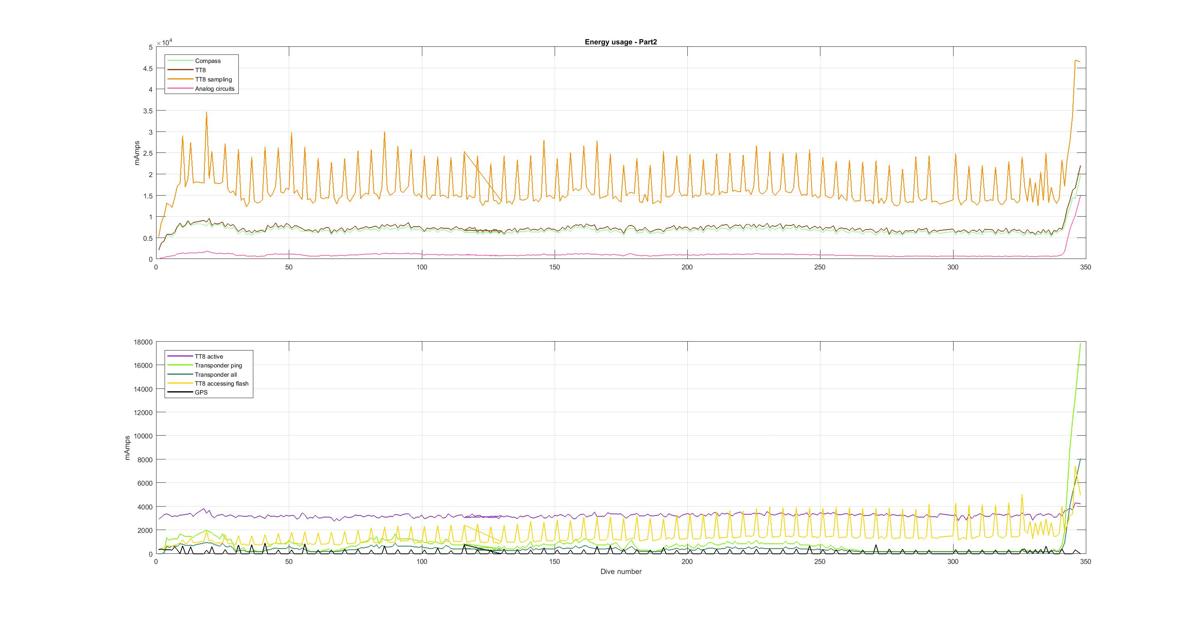Select the 'TT8 sampling' legend entry
This screenshot has height=622, width=1200.
click(x=214, y=79)
